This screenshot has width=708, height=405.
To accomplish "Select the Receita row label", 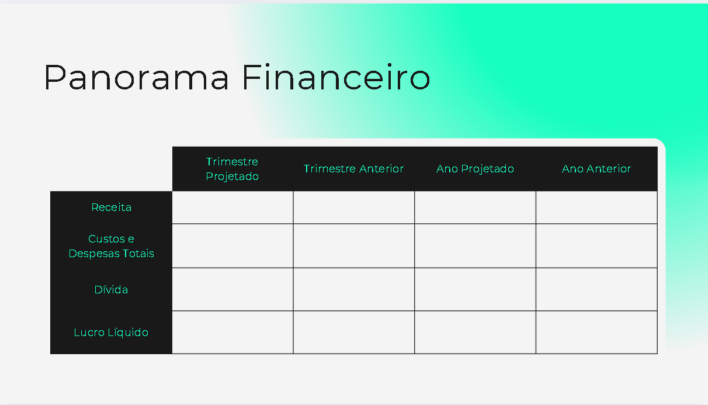I will 111,207.
